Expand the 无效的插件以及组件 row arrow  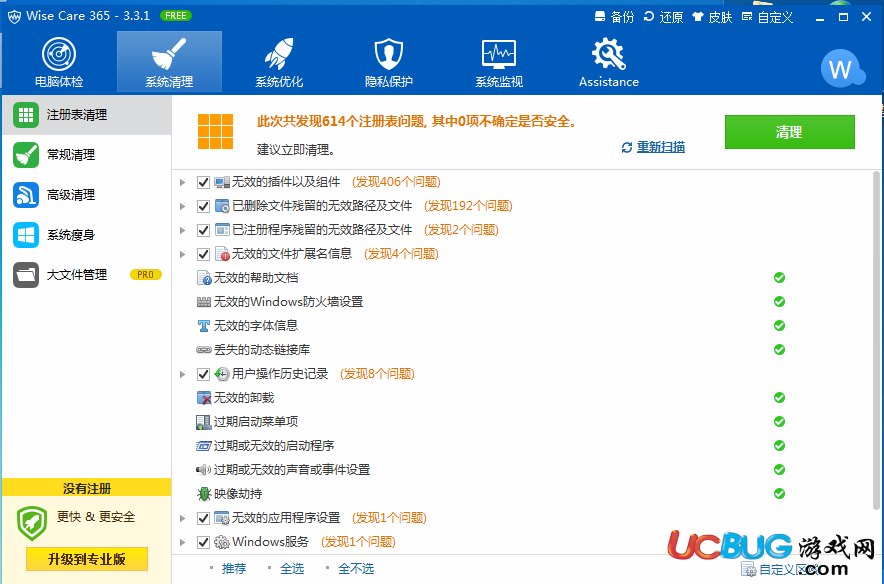(x=182, y=182)
